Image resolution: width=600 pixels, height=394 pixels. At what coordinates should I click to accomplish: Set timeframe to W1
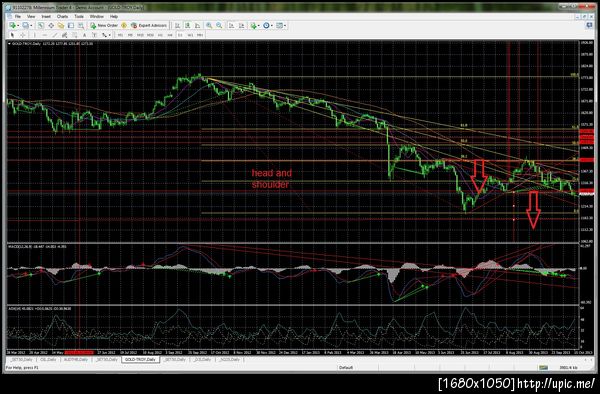(190, 35)
